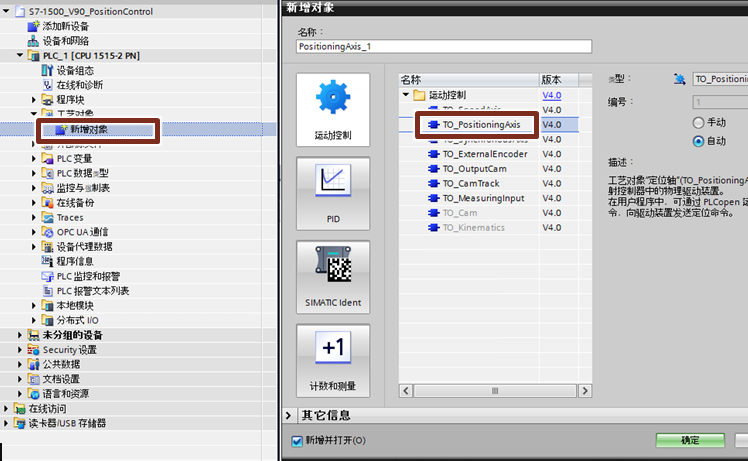Click the 版本 column header

[x=559, y=80]
